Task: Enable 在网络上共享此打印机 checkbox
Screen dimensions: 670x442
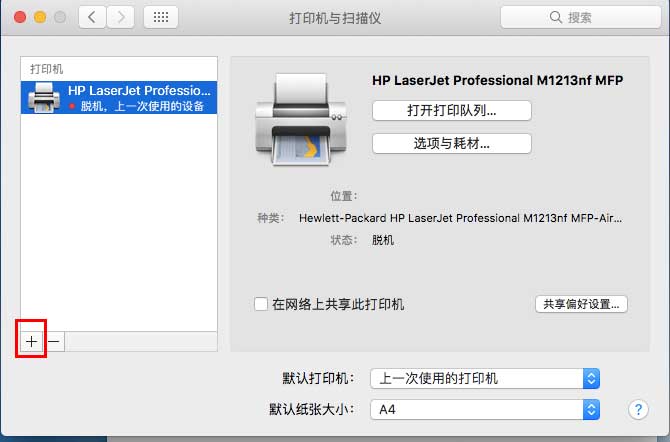Action: (x=261, y=304)
